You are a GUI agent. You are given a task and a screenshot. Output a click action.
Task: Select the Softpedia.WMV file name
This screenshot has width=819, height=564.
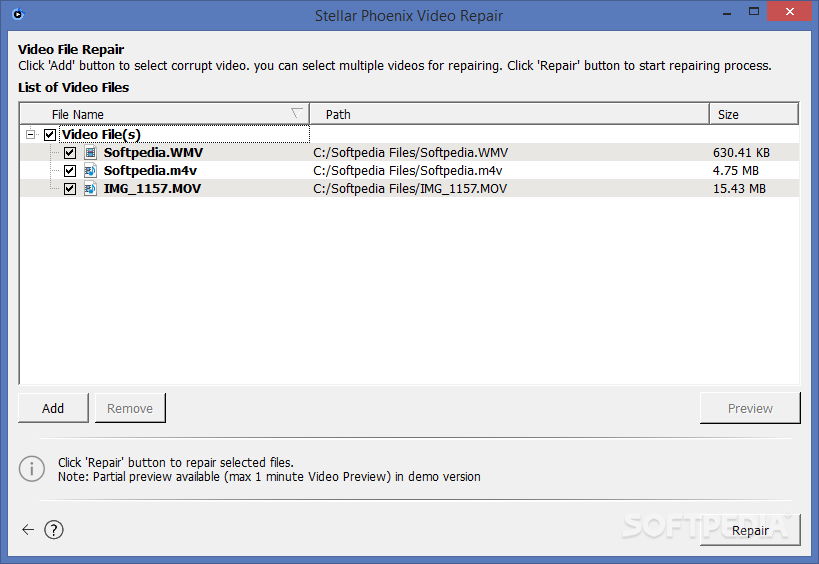point(153,153)
